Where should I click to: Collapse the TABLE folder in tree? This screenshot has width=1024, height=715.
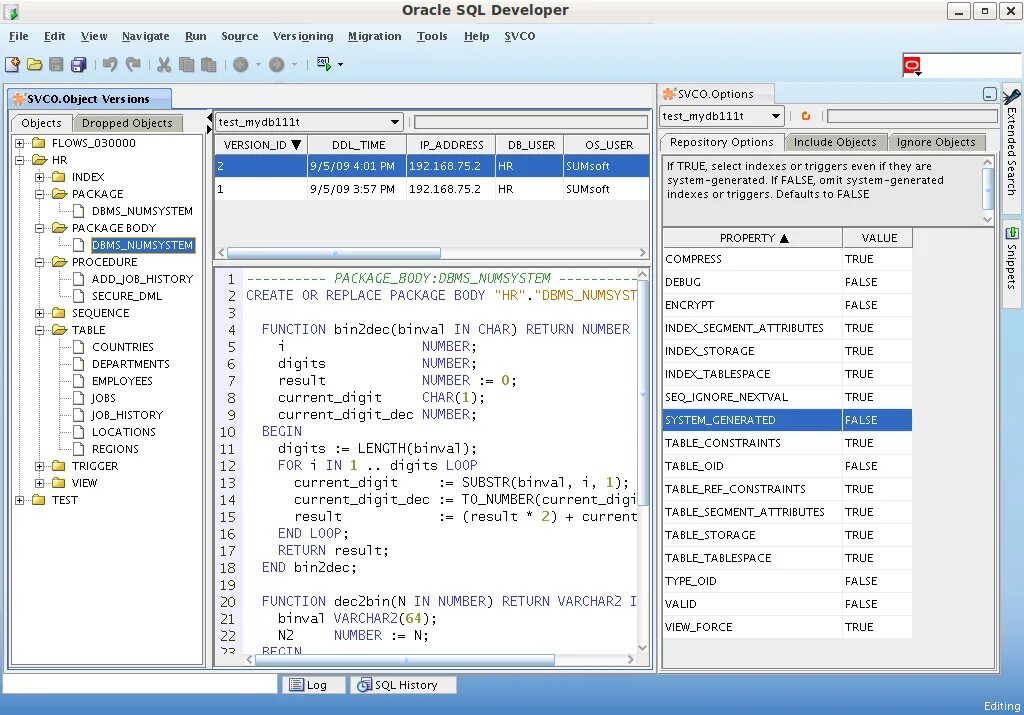click(x=40, y=330)
